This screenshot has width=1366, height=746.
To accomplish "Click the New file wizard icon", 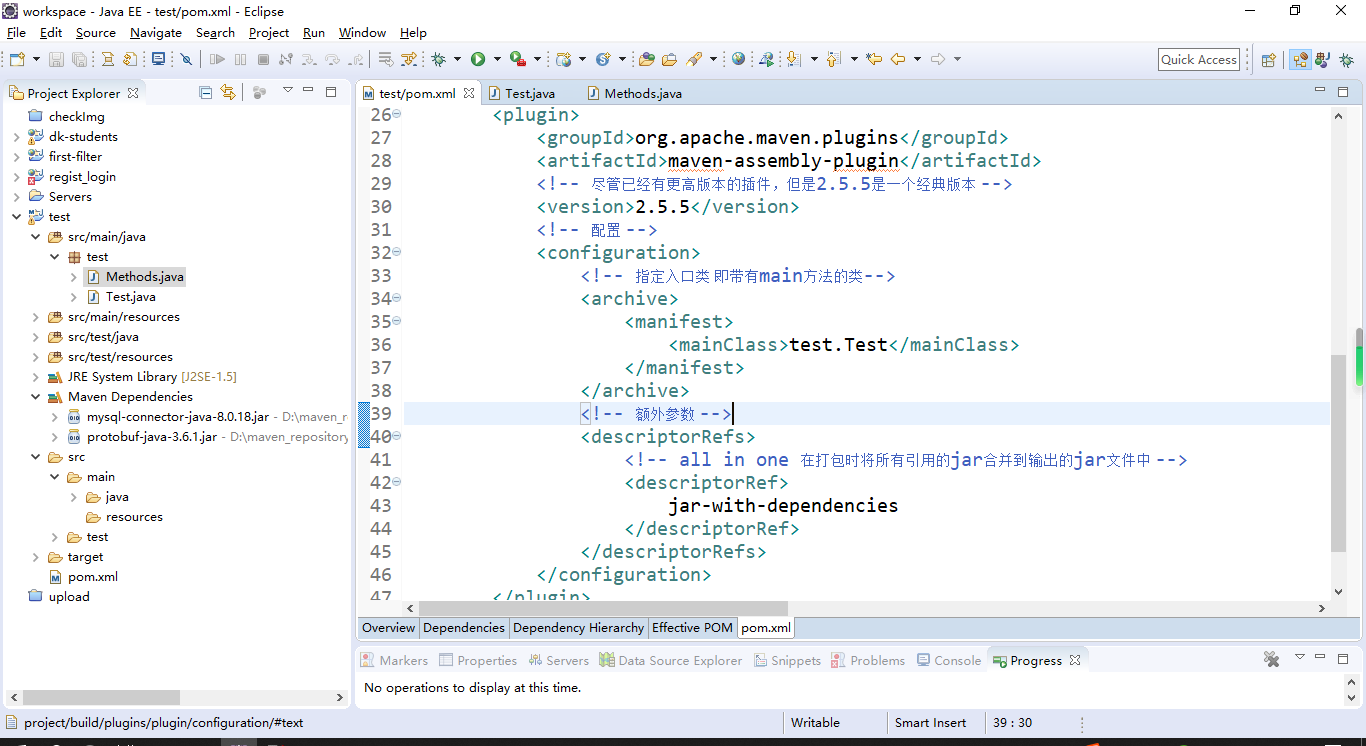I will coord(17,60).
